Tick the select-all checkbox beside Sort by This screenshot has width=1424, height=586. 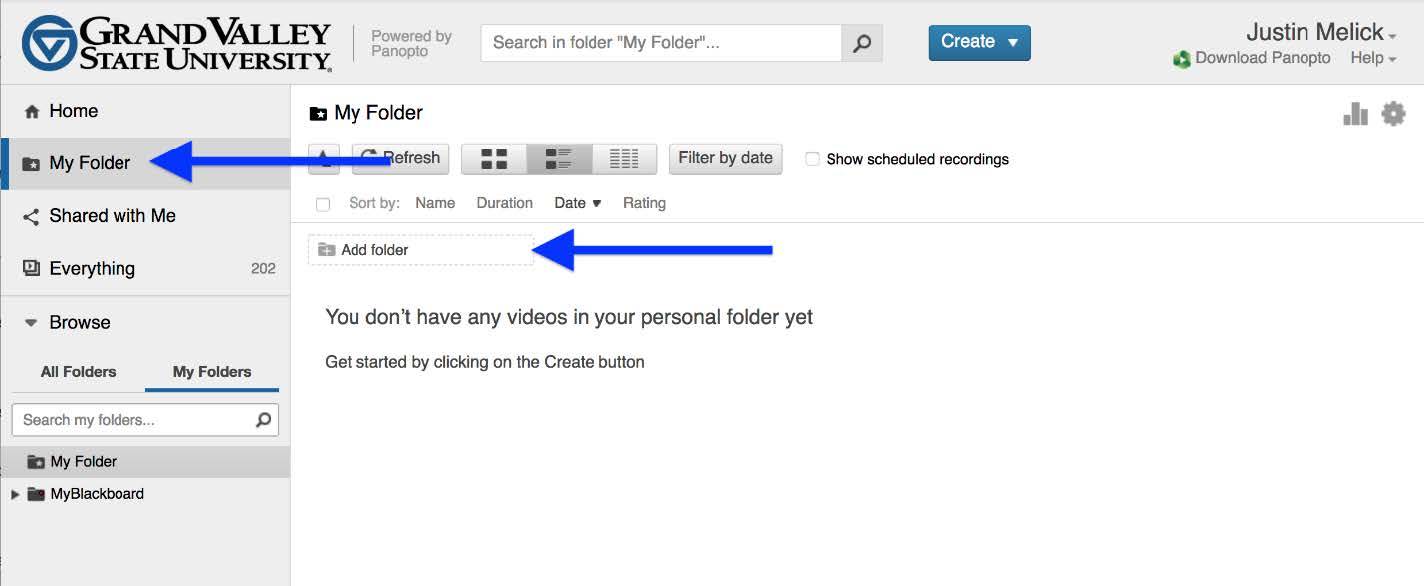pyautogui.click(x=323, y=204)
